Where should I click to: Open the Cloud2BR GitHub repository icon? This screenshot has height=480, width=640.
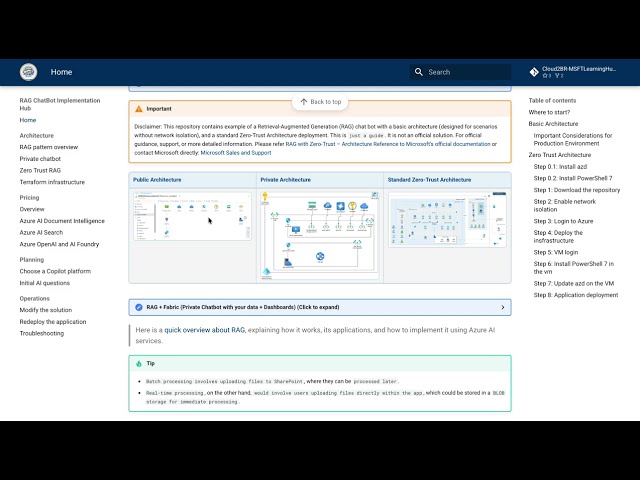pos(534,72)
